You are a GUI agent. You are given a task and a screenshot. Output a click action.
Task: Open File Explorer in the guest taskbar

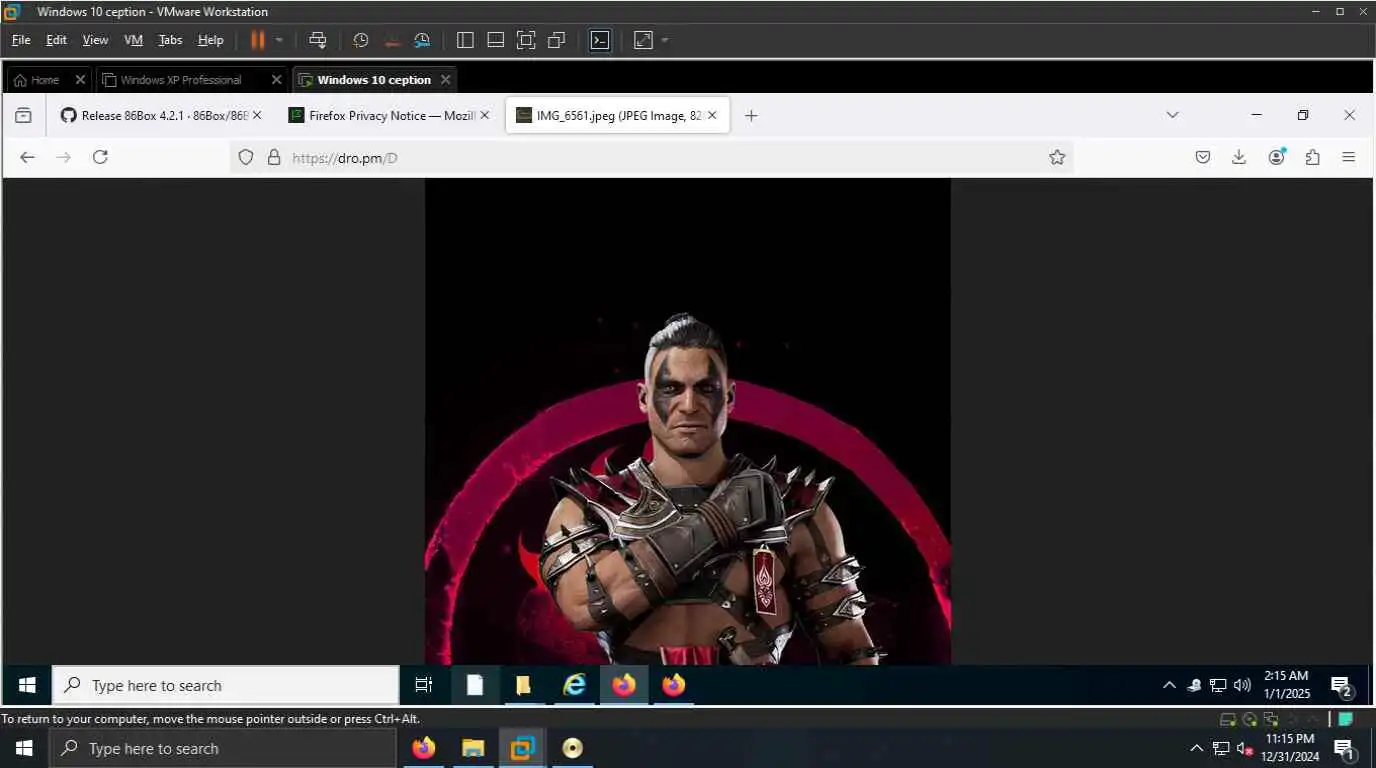(523, 685)
